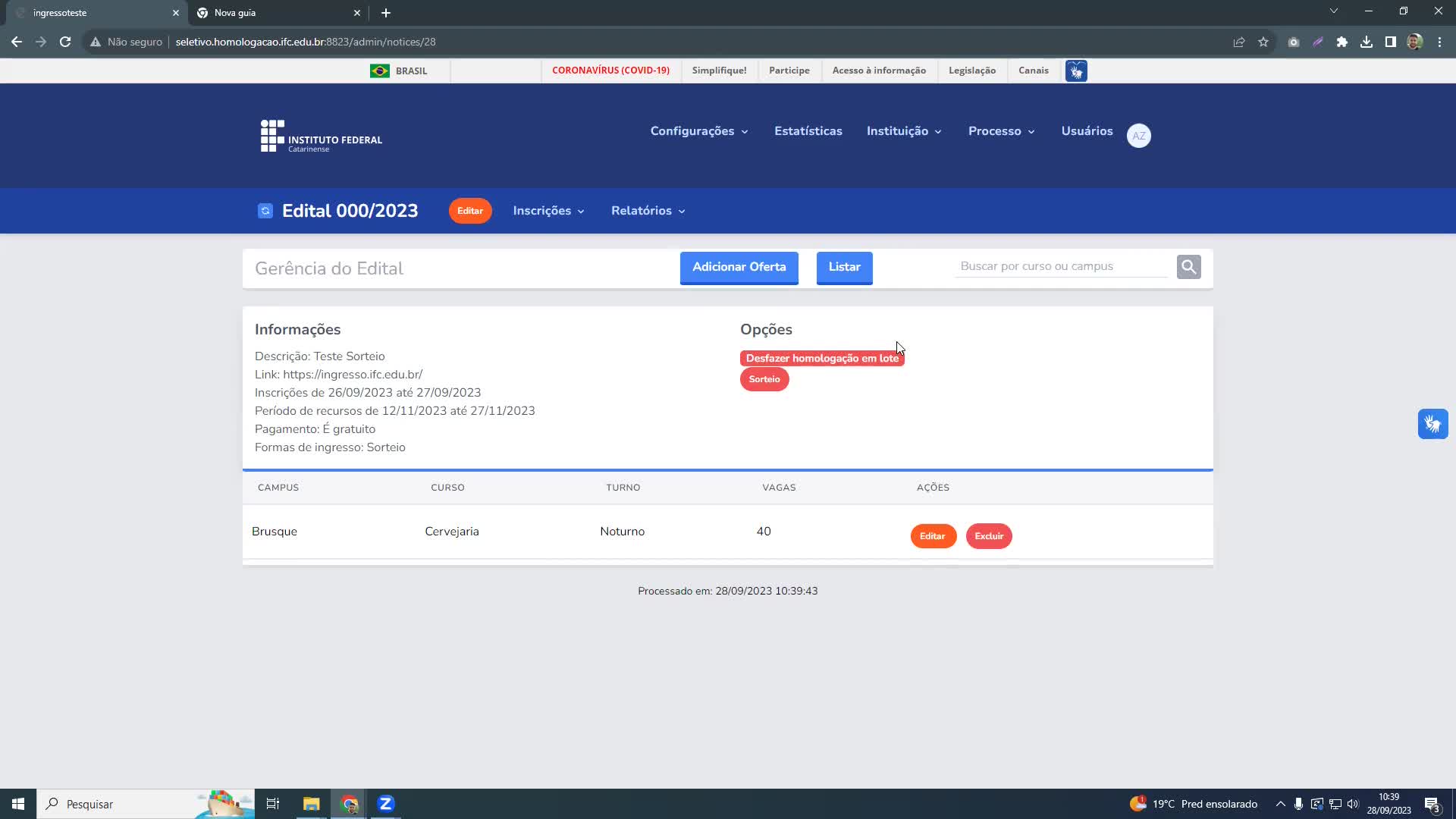Open a new browser tab
The image size is (1456, 819).
click(x=386, y=13)
